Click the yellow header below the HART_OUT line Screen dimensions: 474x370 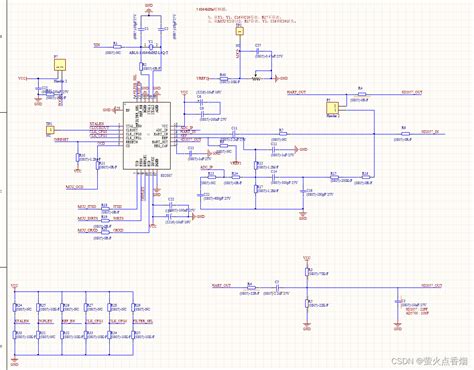pyautogui.click(x=333, y=108)
